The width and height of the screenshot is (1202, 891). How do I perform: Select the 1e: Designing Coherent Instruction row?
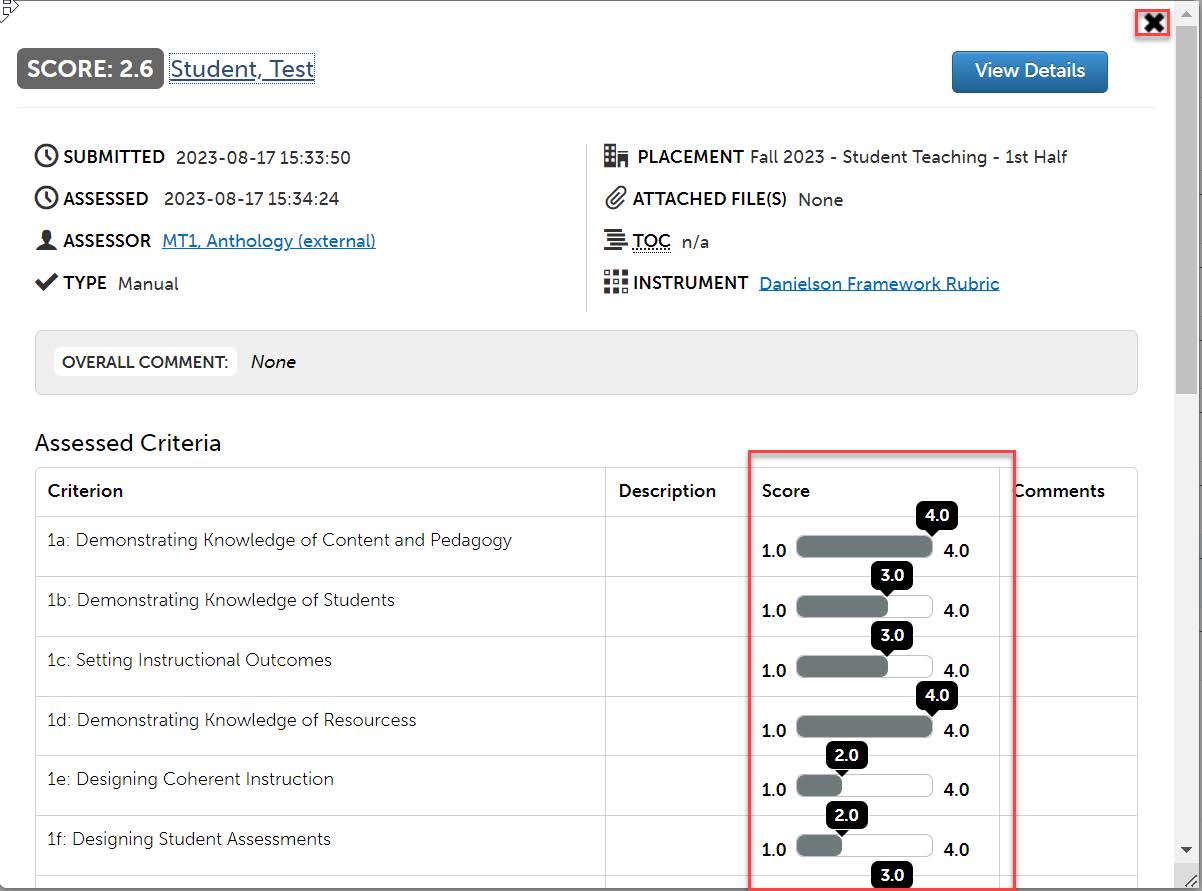(586, 785)
